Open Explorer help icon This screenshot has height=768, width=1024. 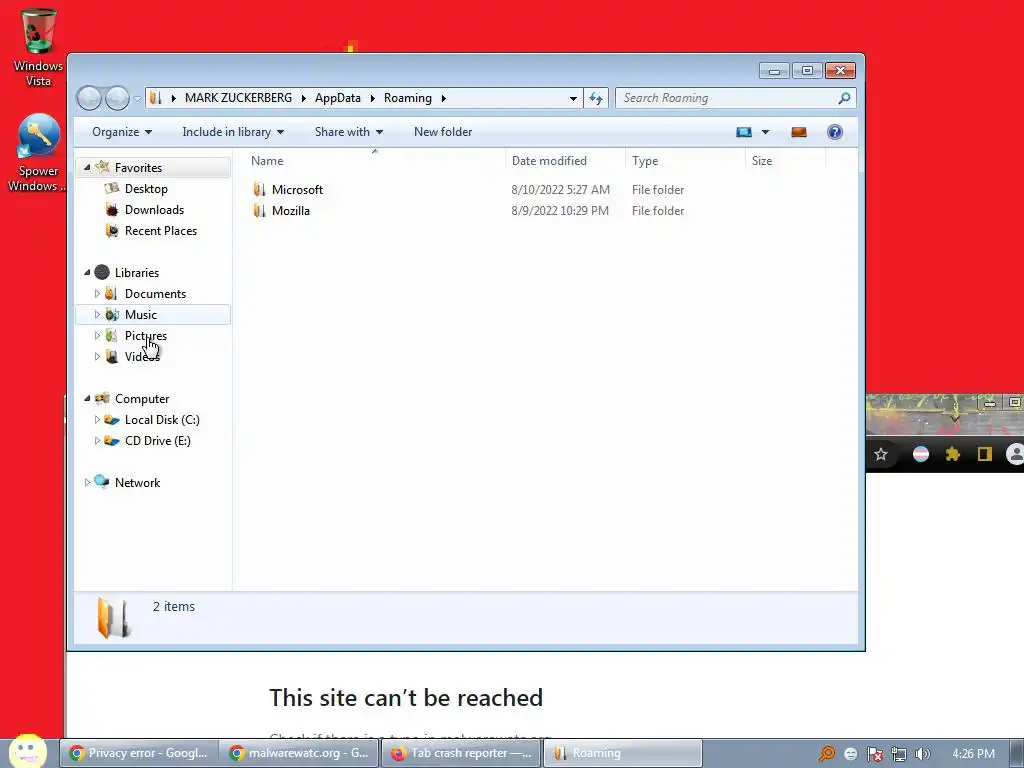point(835,132)
